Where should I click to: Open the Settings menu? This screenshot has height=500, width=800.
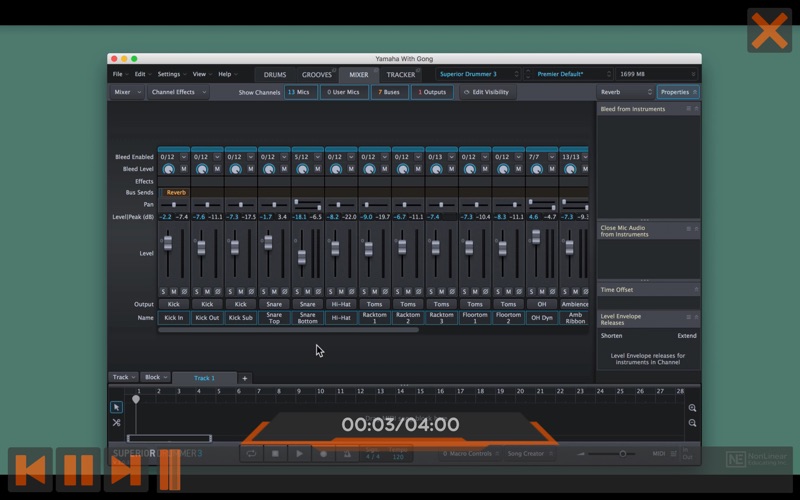click(171, 74)
